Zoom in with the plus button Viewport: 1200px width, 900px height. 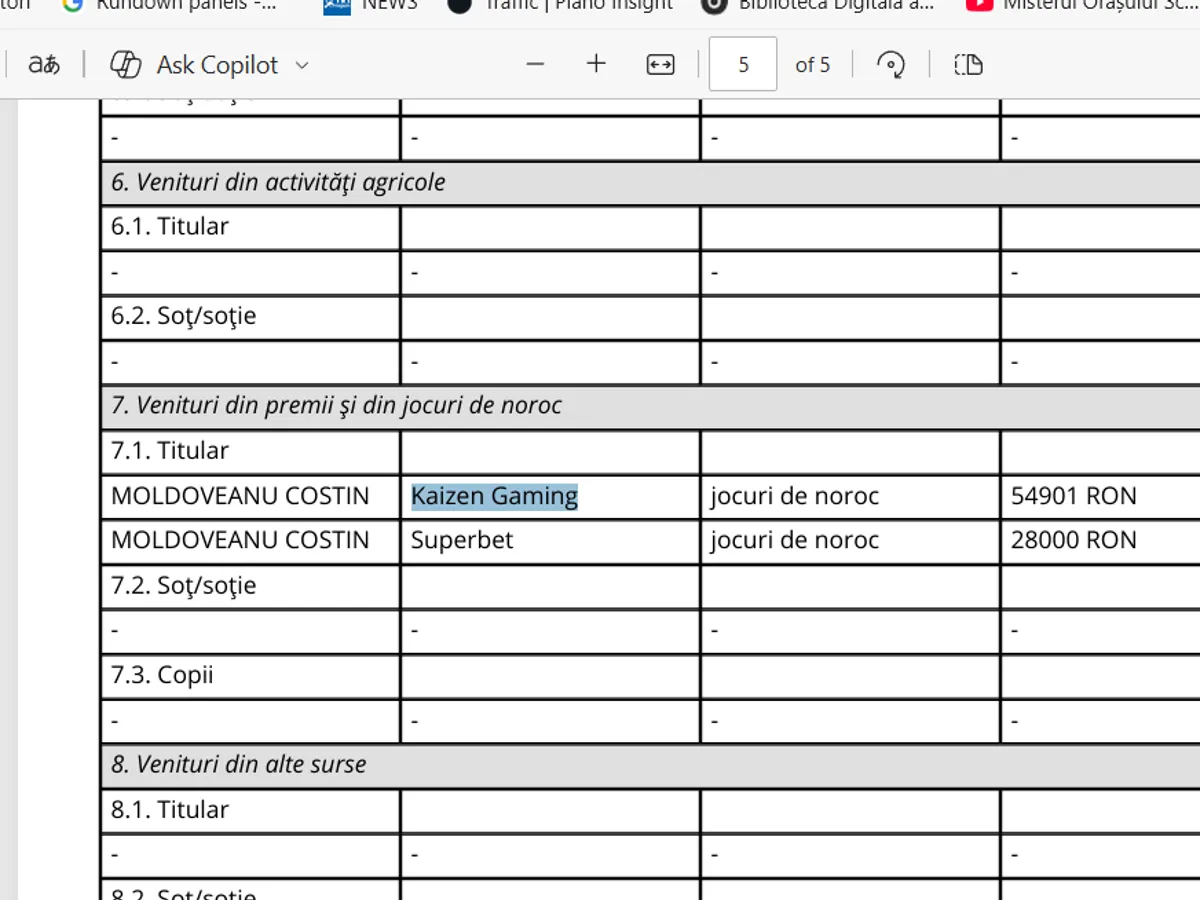tap(596, 65)
